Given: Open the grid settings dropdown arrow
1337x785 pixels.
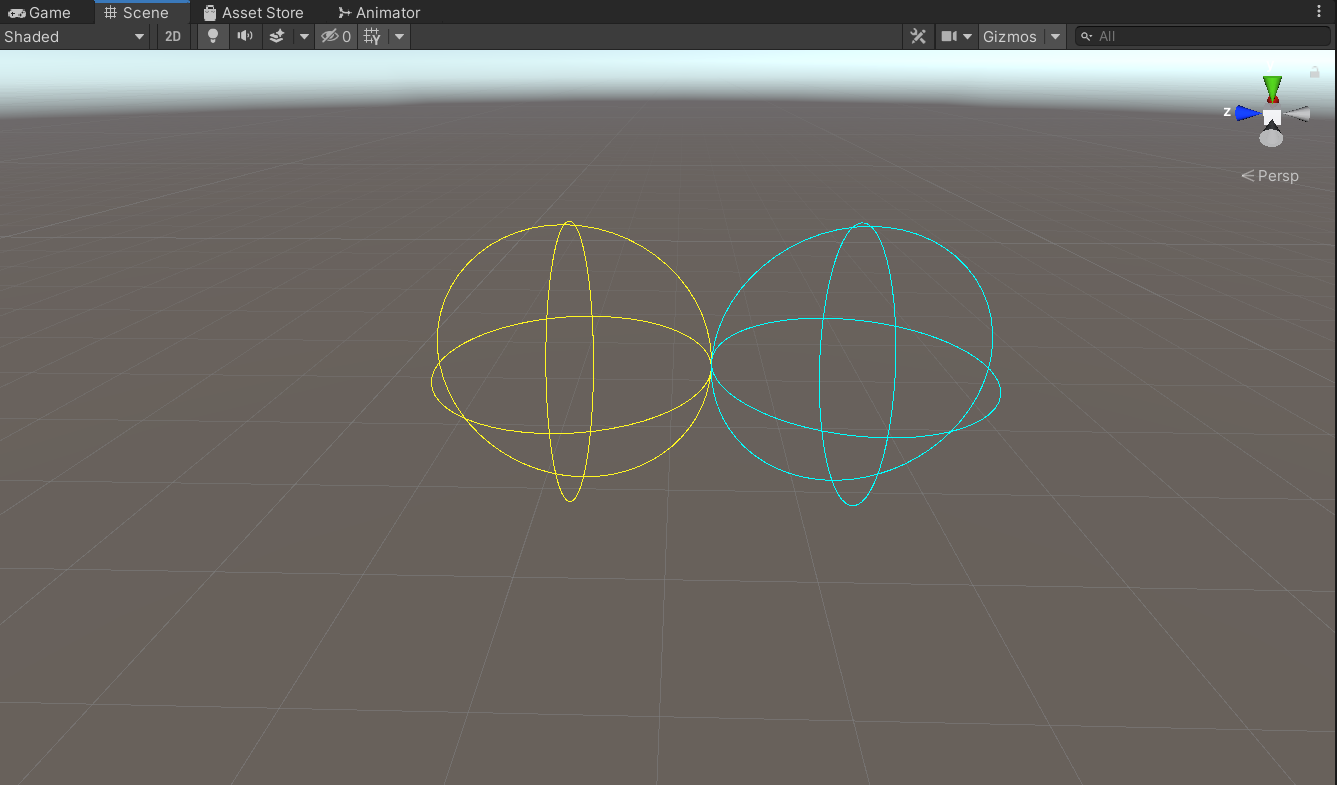Looking at the screenshot, I should (399, 37).
